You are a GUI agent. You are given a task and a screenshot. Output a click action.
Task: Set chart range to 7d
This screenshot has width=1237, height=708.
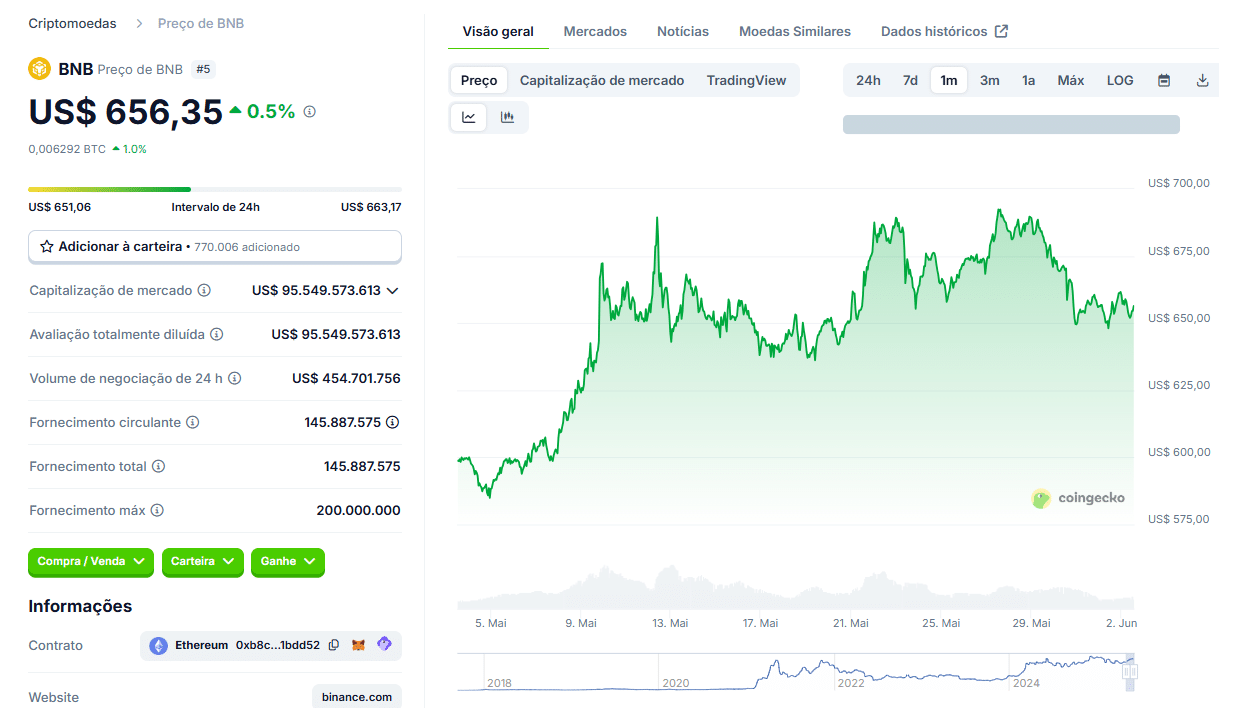tap(910, 80)
